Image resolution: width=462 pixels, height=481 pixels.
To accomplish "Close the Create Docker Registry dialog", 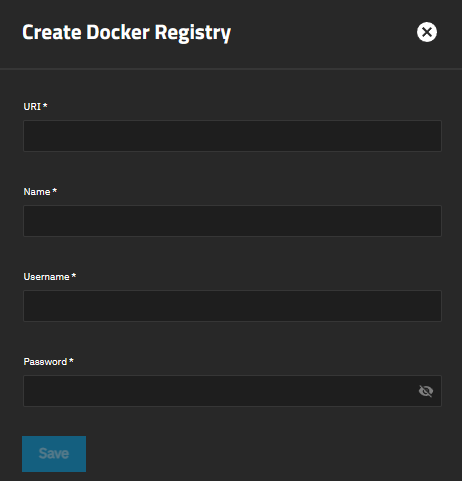I will 427,32.
